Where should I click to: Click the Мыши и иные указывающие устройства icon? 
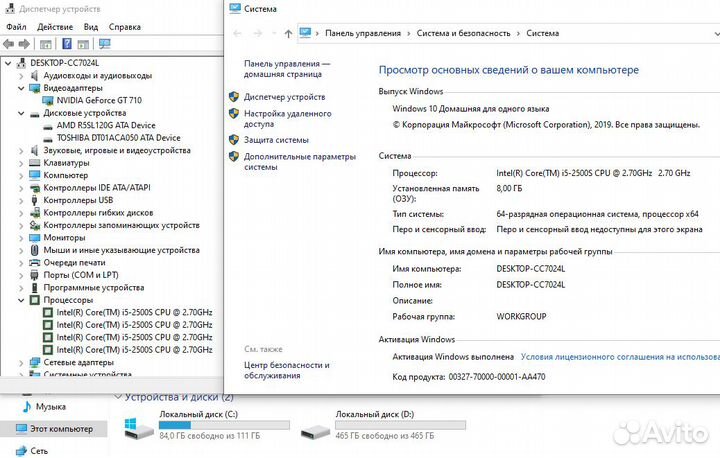pos(34,250)
